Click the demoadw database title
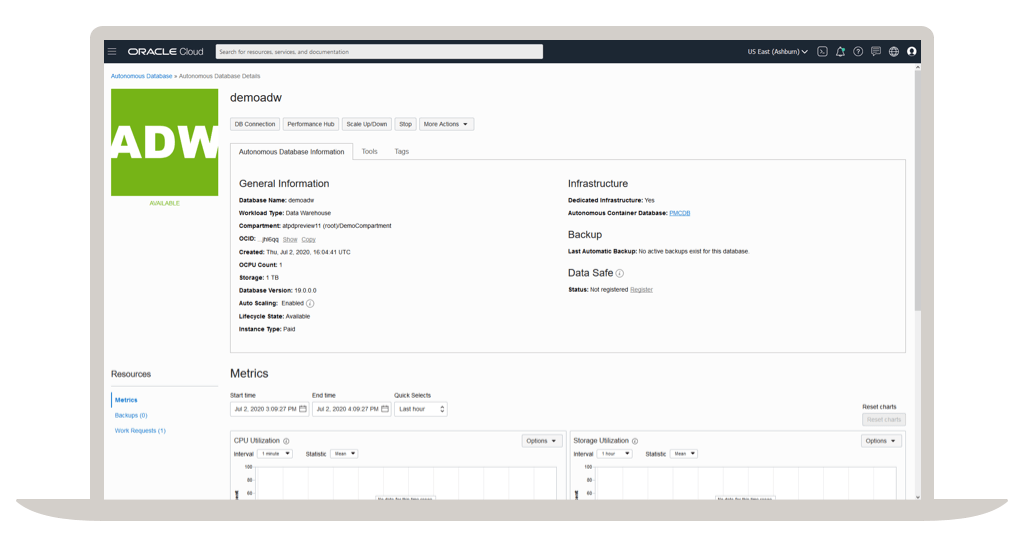 point(256,98)
